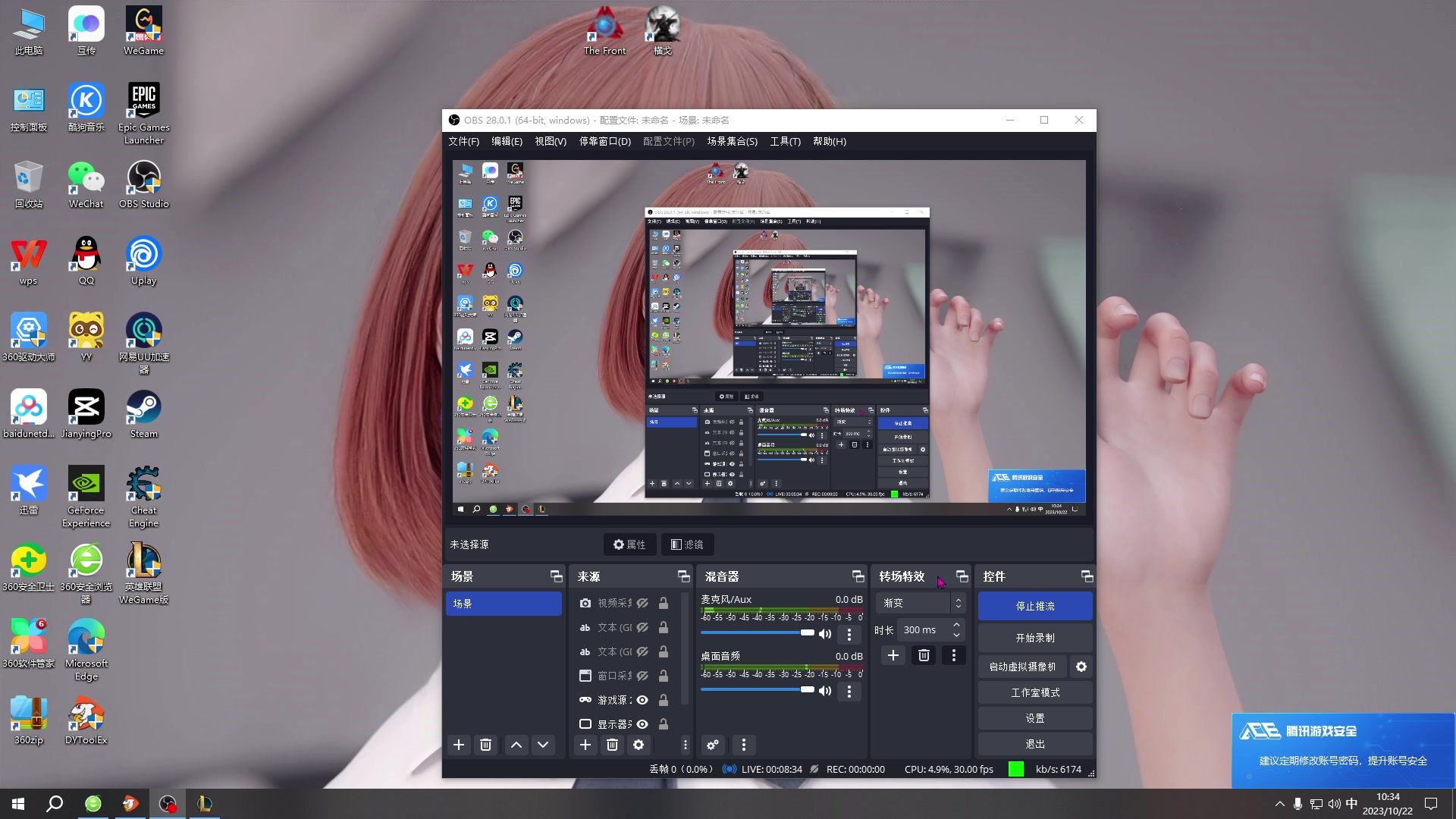Open Cheat Engine desktop shortcut
This screenshot has height=819, width=1456.
tap(143, 497)
